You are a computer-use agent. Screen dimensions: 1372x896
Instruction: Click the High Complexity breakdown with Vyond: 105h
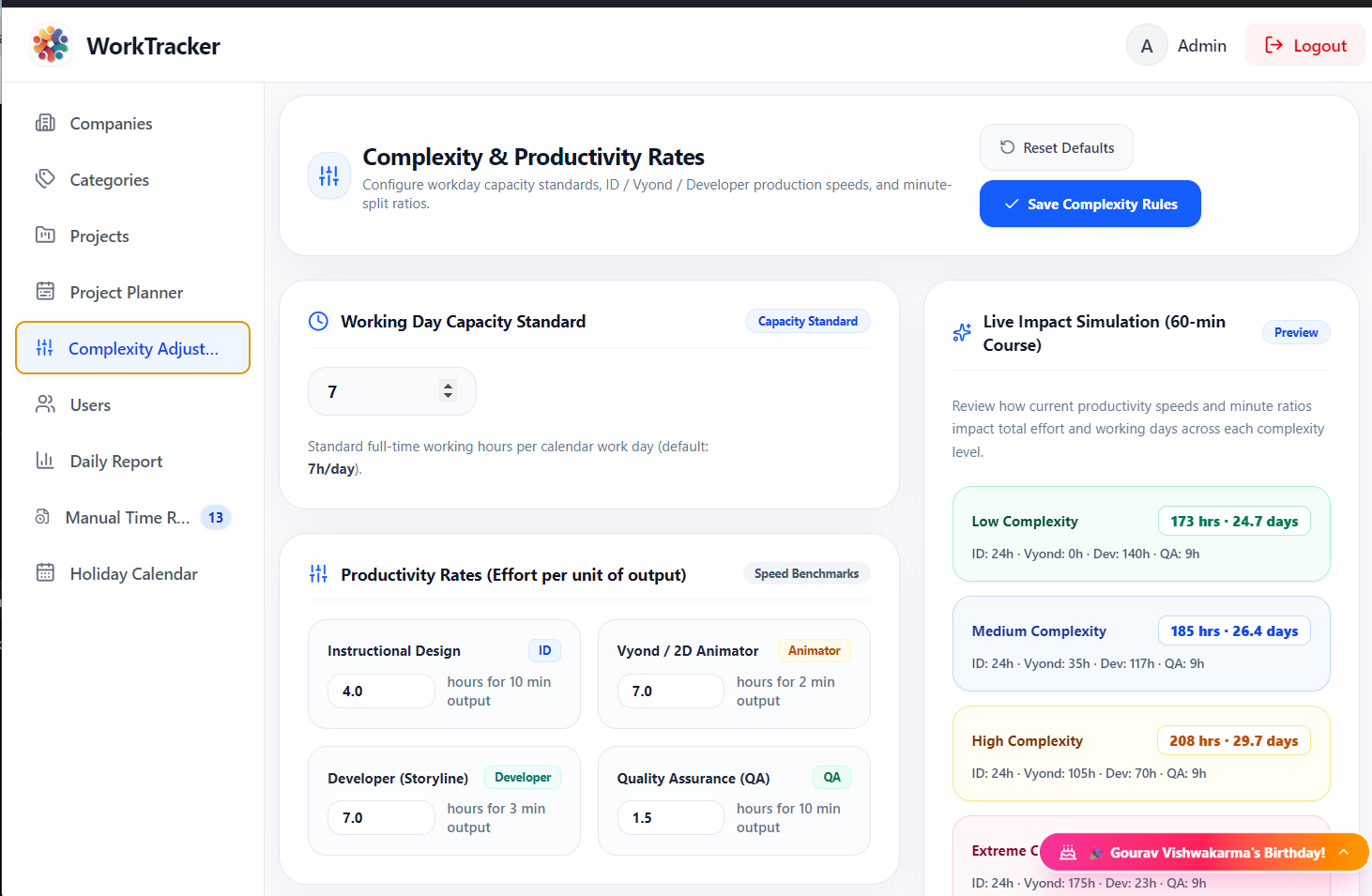(x=1089, y=773)
